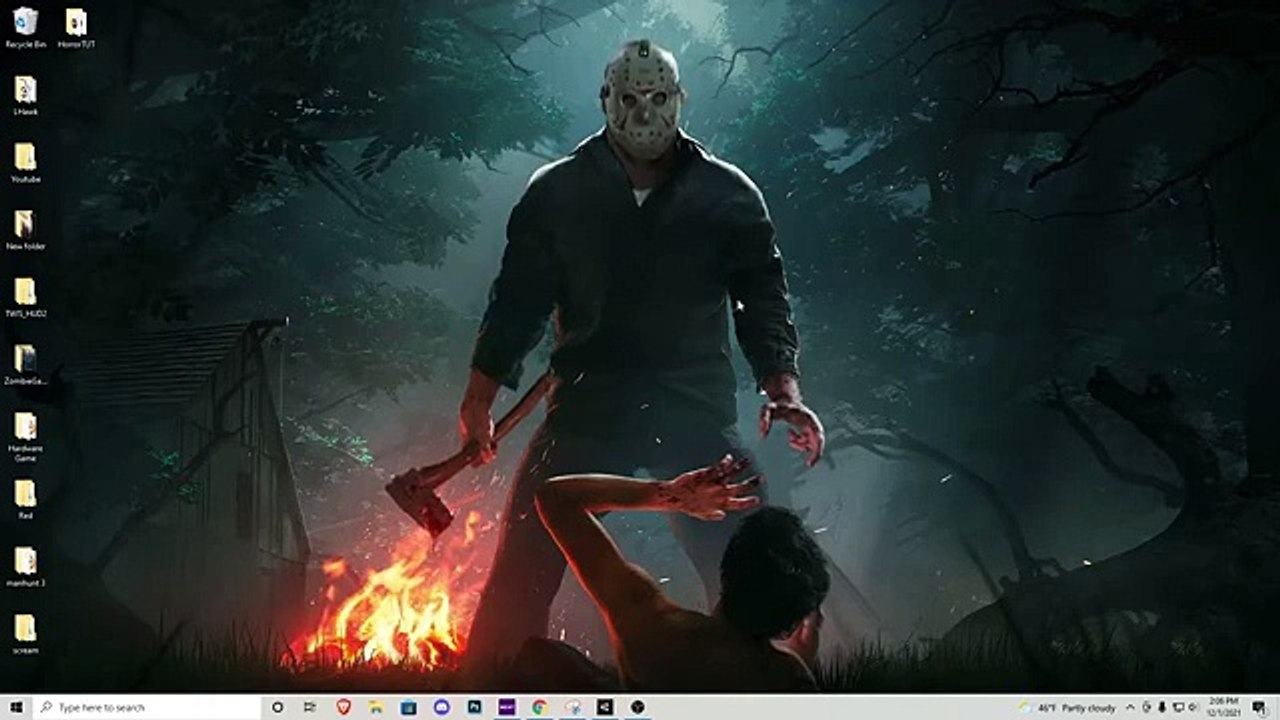Open the volume control in the tray

coord(1193,707)
